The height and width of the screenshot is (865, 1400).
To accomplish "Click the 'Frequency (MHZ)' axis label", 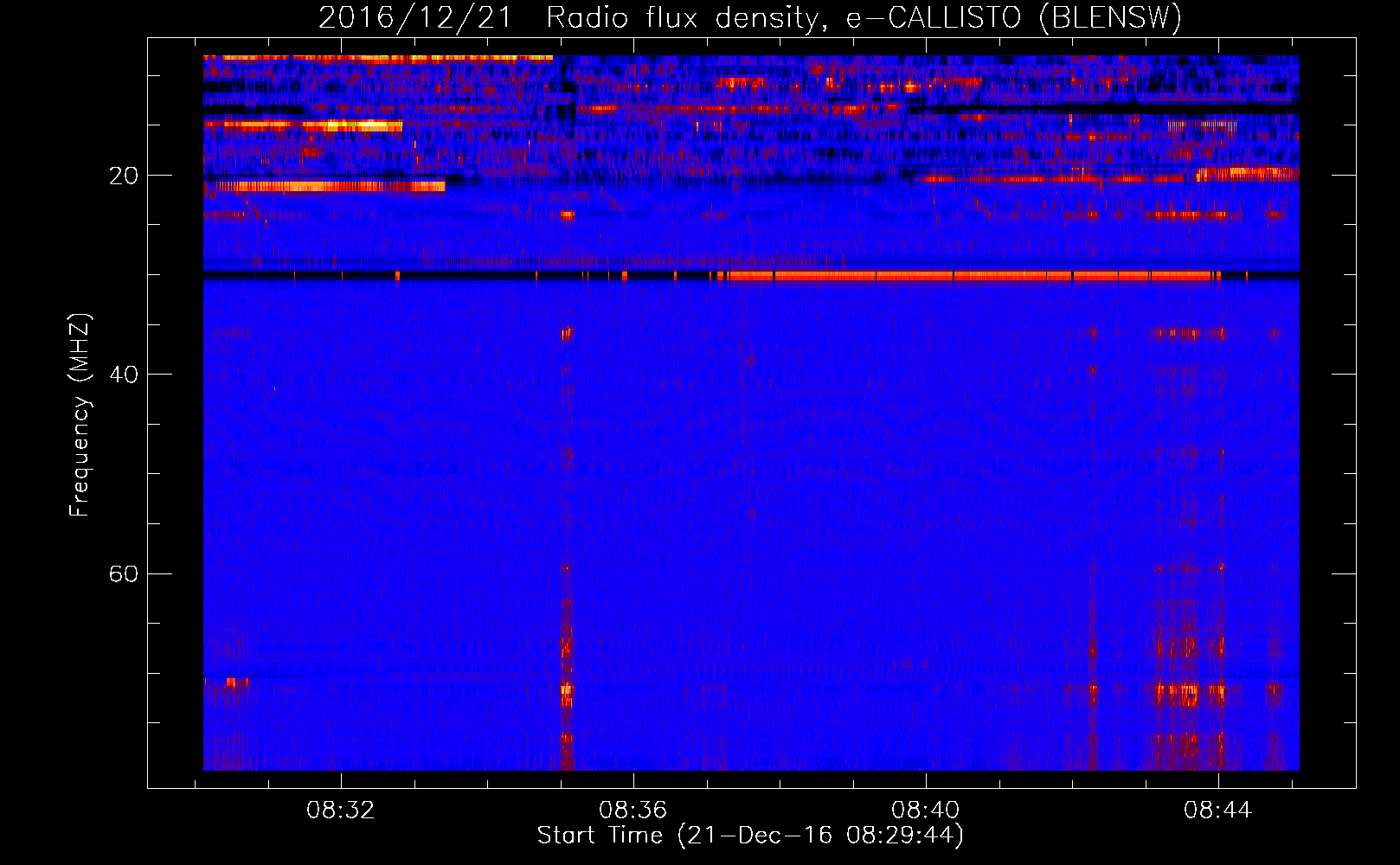I will click(80, 415).
